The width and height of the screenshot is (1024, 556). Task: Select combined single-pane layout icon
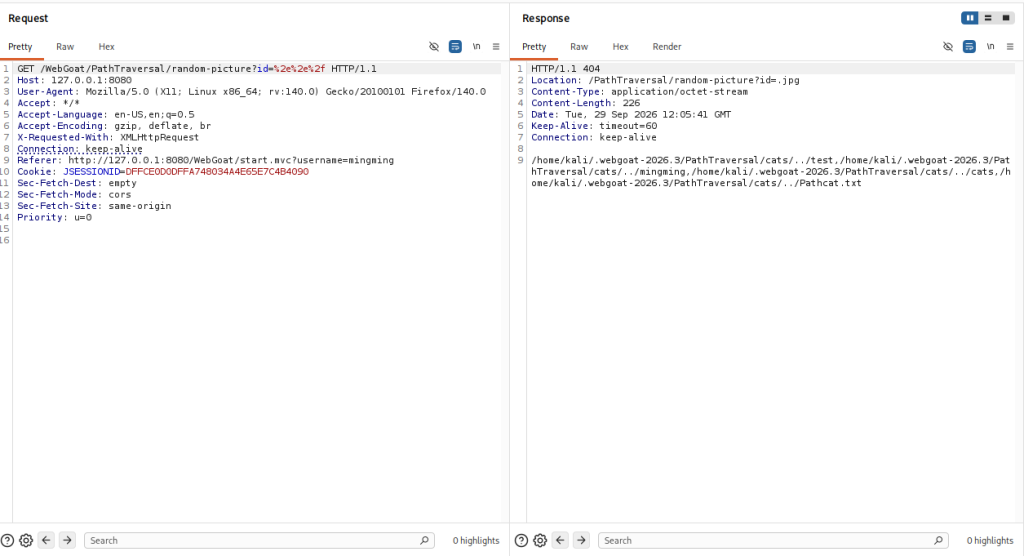1006,18
